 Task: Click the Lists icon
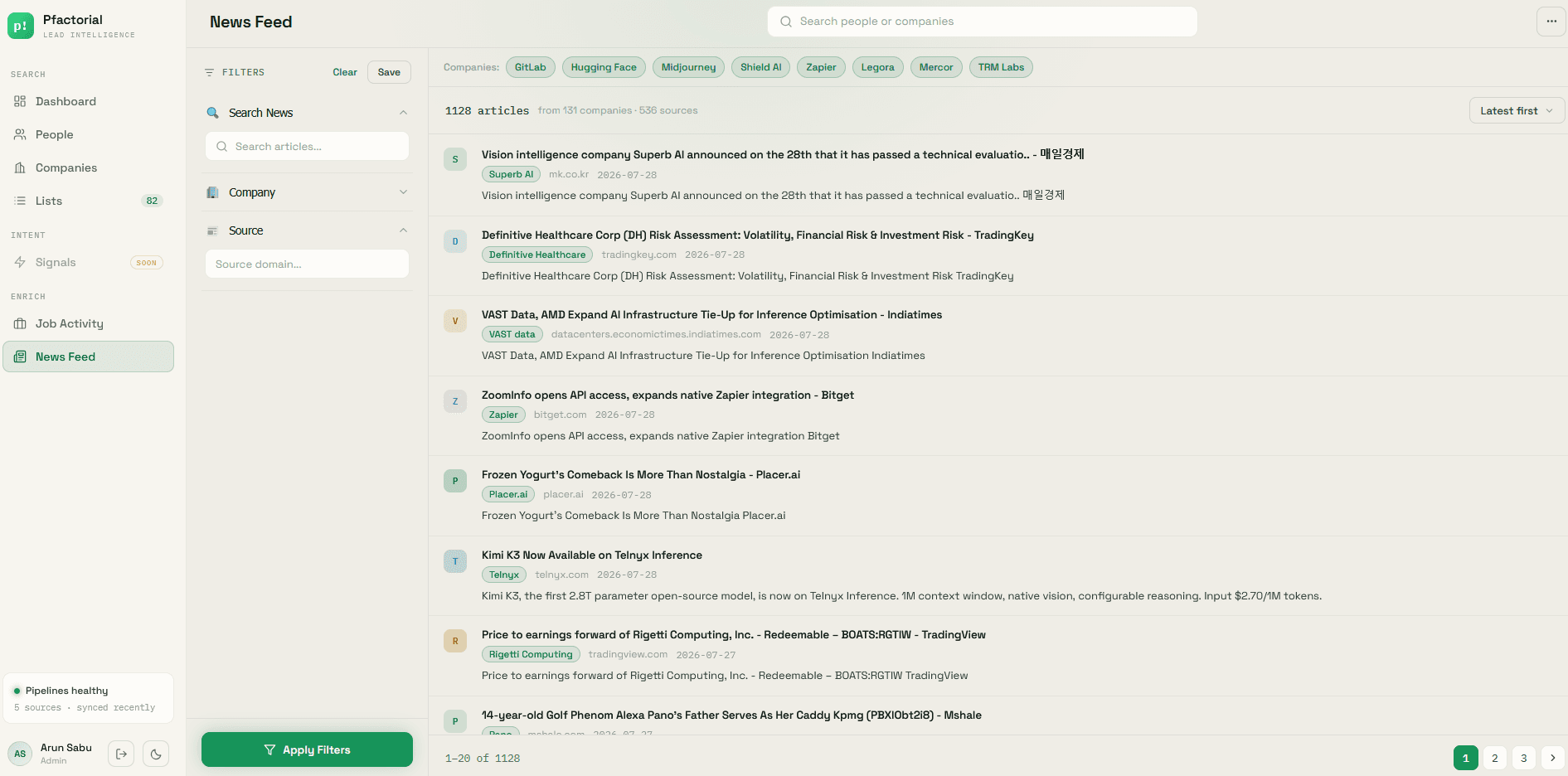pyautogui.click(x=20, y=201)
